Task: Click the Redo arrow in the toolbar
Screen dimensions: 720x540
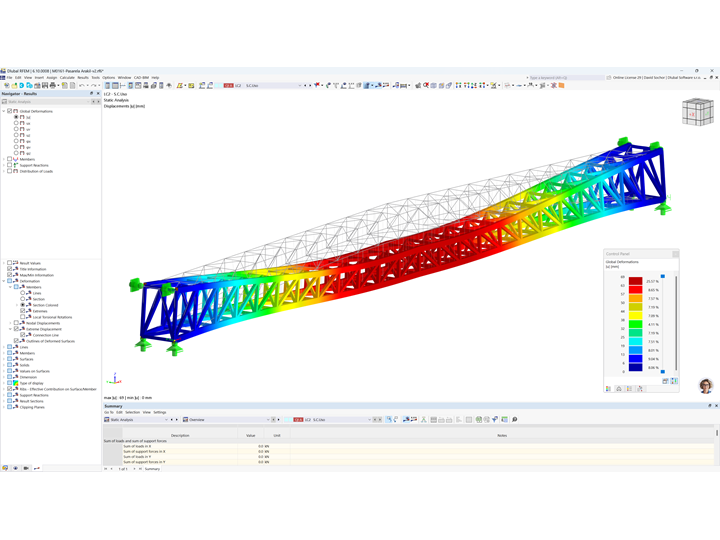Action: click(94, 85)
